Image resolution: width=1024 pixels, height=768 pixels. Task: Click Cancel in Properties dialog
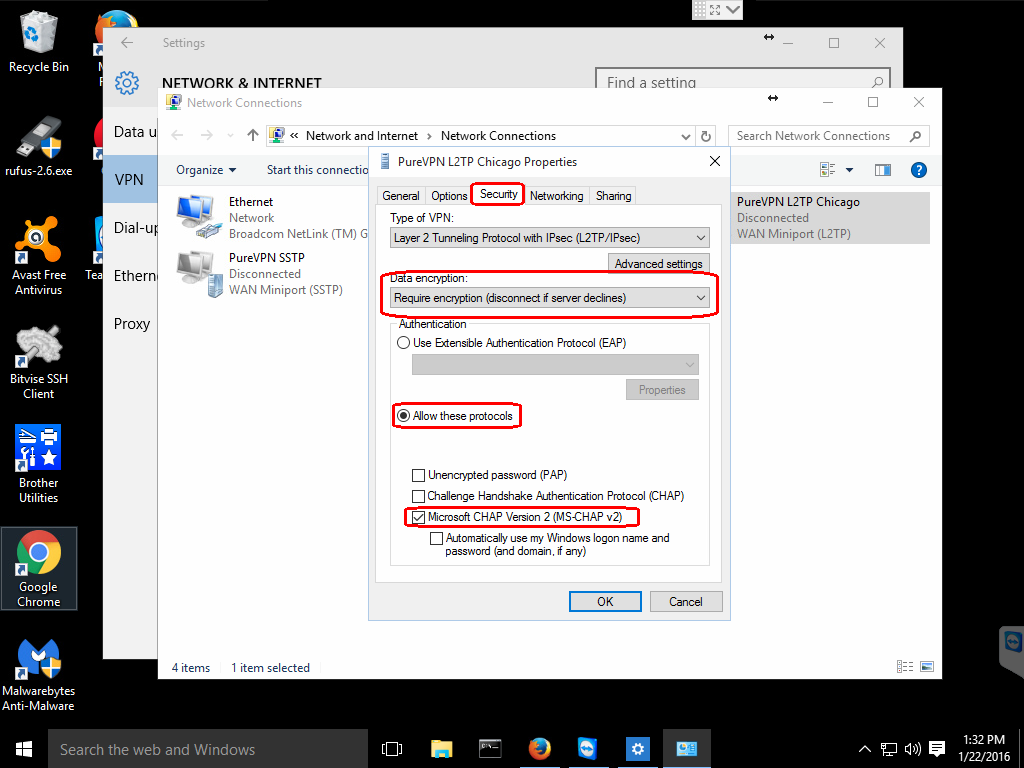pos(686,601)
